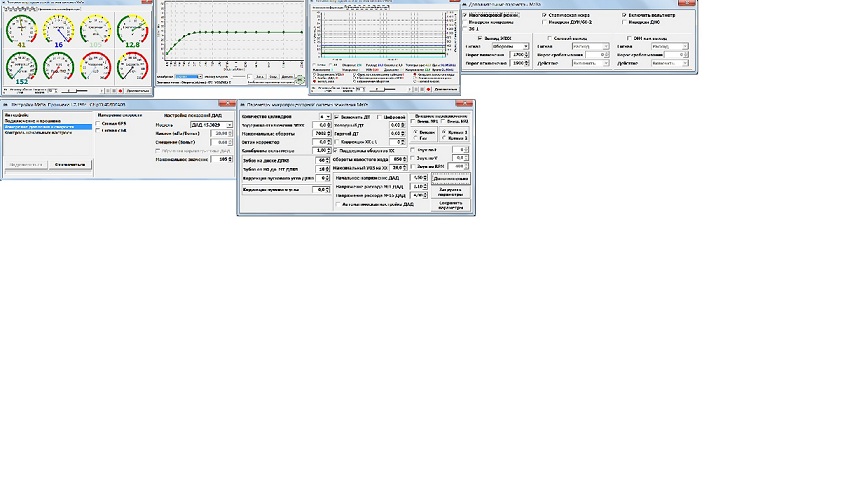
Task: Click the 'Максимальные обороты' field showing 7000
Action: tap(322, 133)
